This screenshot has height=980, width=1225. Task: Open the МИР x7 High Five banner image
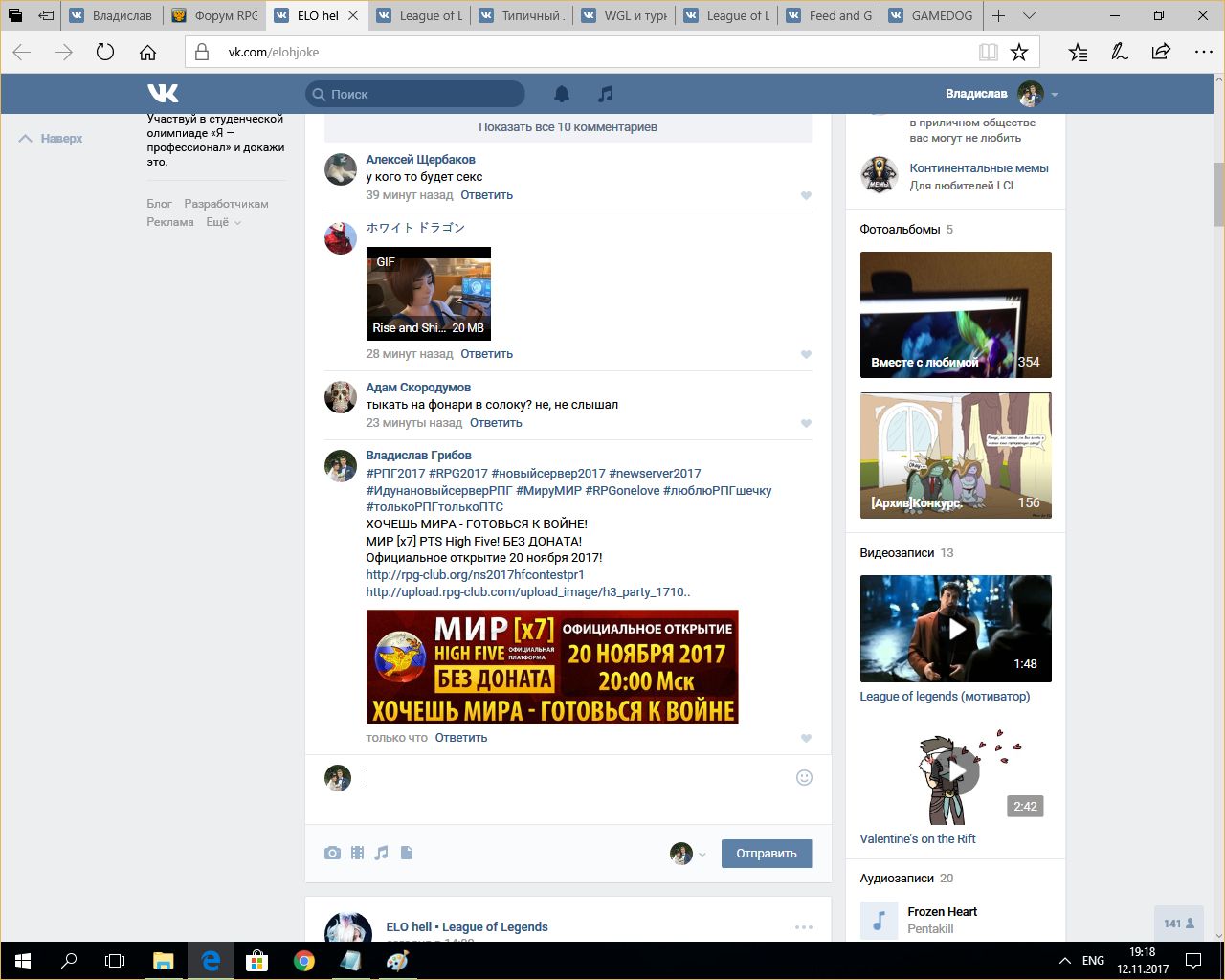552,667
